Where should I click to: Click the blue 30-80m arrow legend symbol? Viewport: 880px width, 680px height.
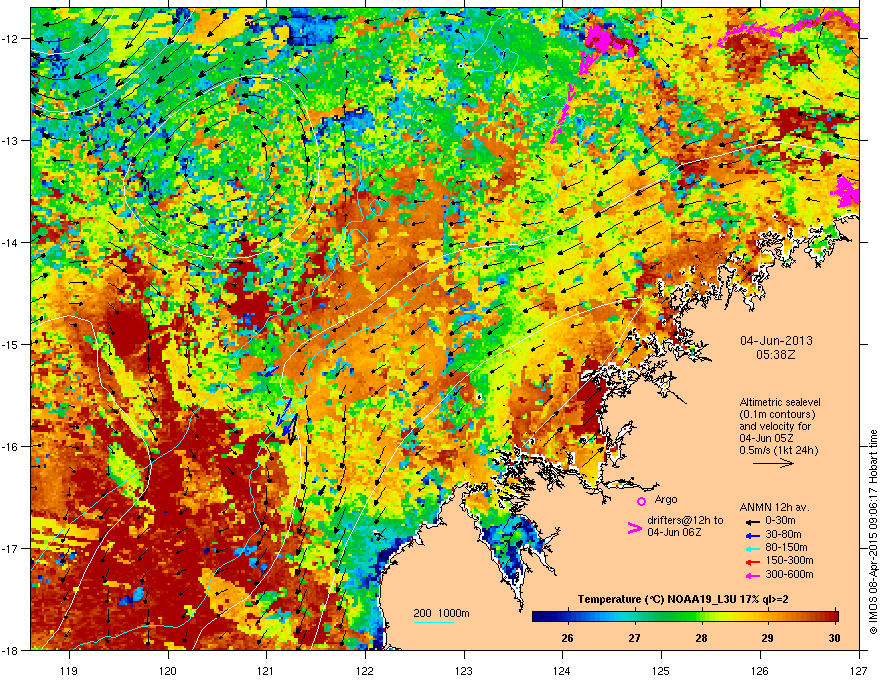tap(753, 535)
